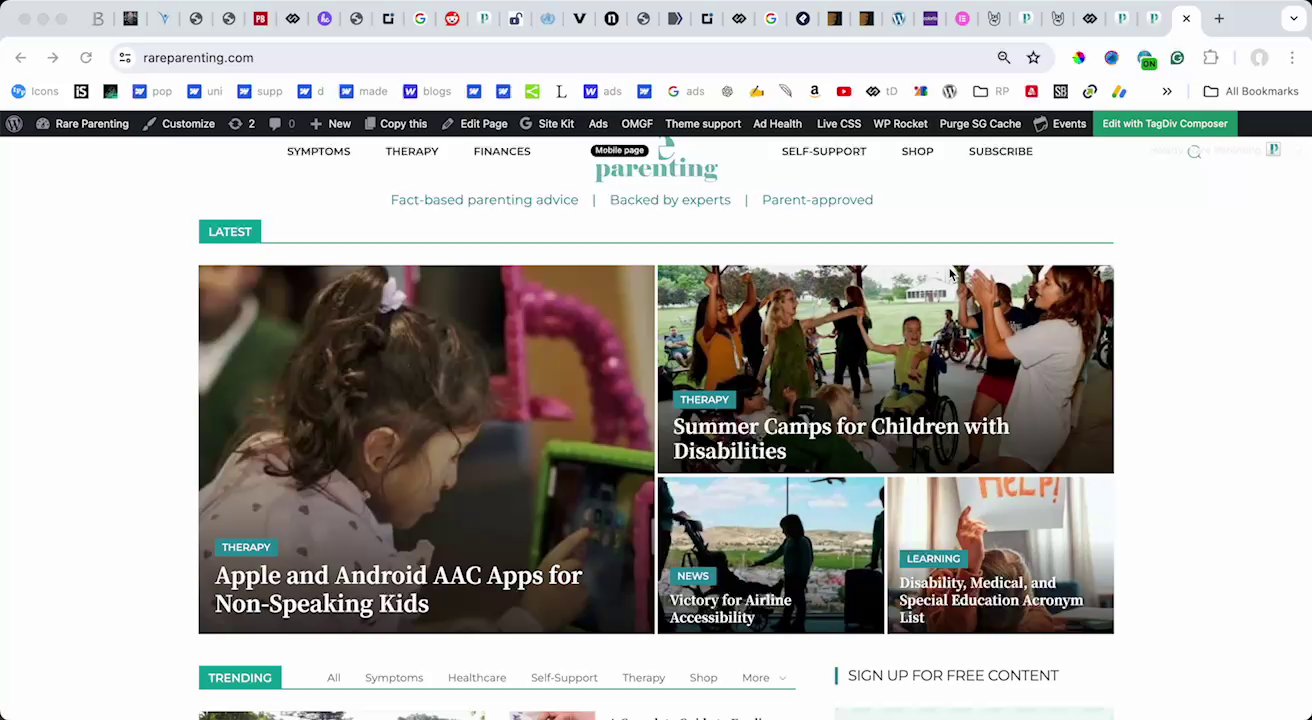Screen dimensions: 1312x720
Task: Open the THERAPY navigation menu
Action: [412, 152]
